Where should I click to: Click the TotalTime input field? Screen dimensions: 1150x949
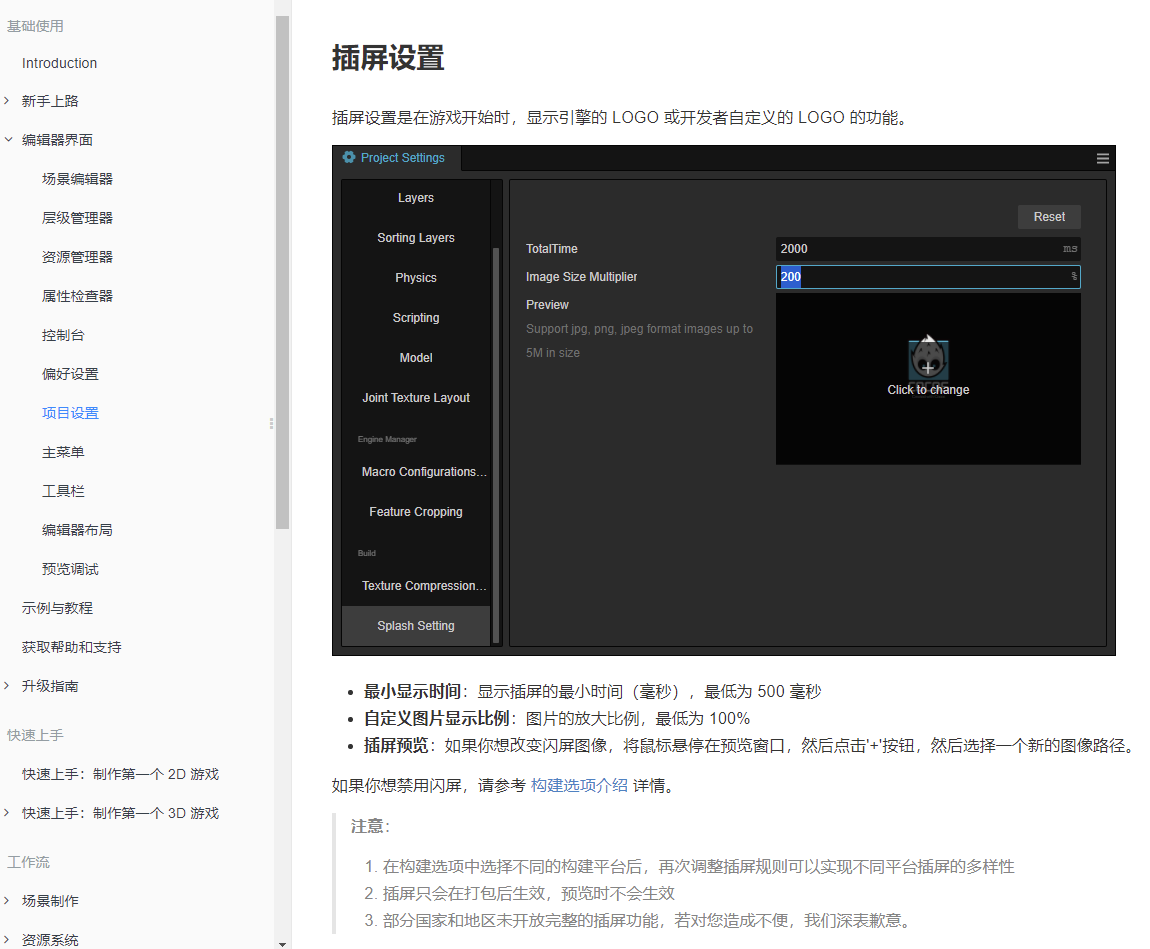928,249
